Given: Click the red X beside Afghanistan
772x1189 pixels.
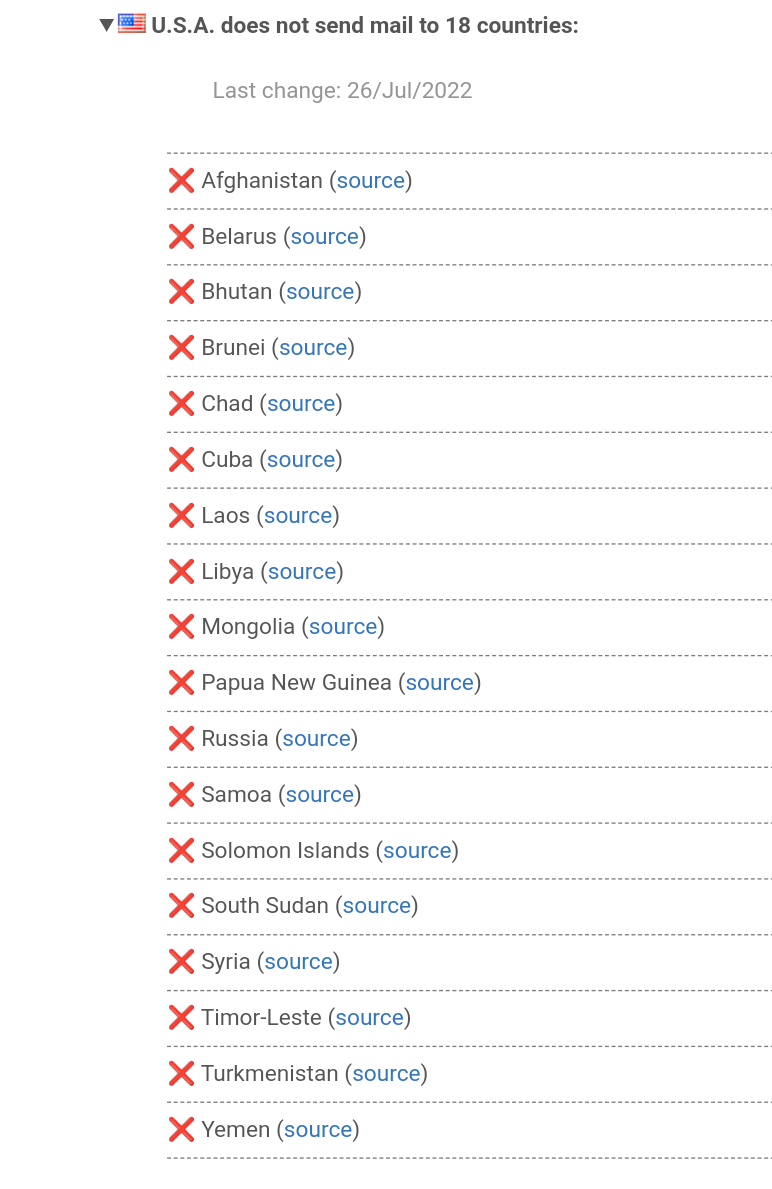Looking at the screenshot, I should click(181, 181).
